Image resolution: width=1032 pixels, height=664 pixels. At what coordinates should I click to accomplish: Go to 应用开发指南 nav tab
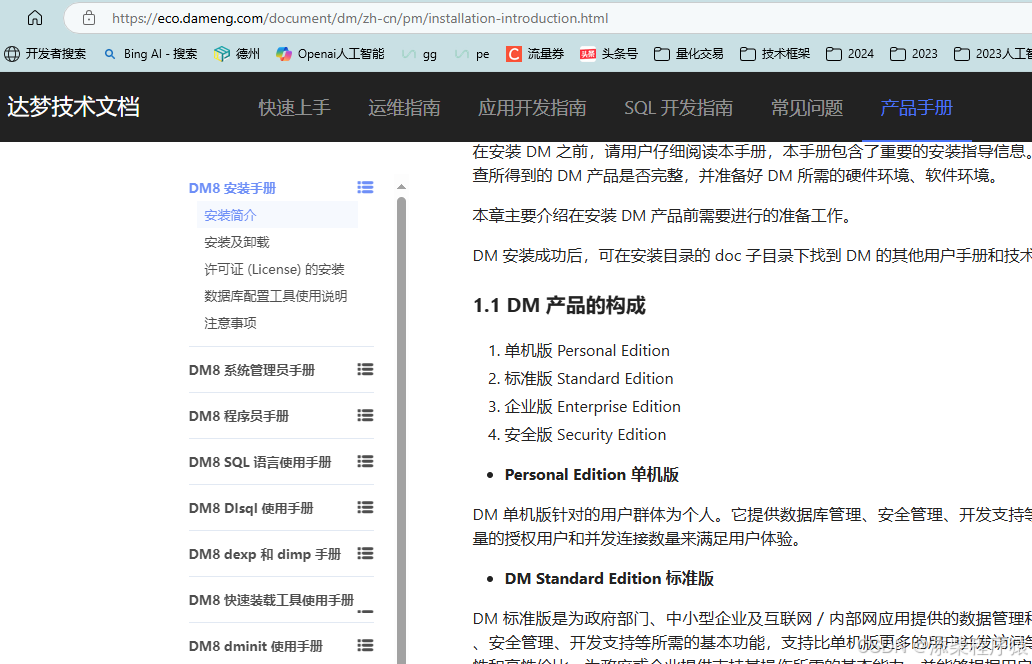click(x=532, y=107)
